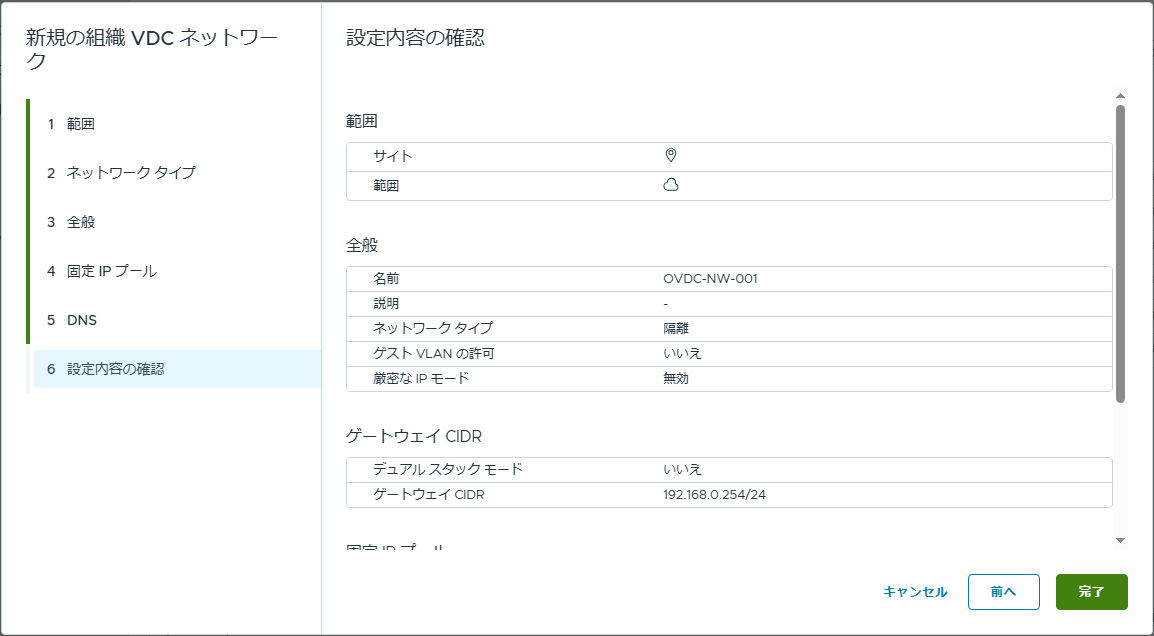This screenshot has height=636, width=1154.
Task: Click the 名前 row label
Action: pos(386,279)
